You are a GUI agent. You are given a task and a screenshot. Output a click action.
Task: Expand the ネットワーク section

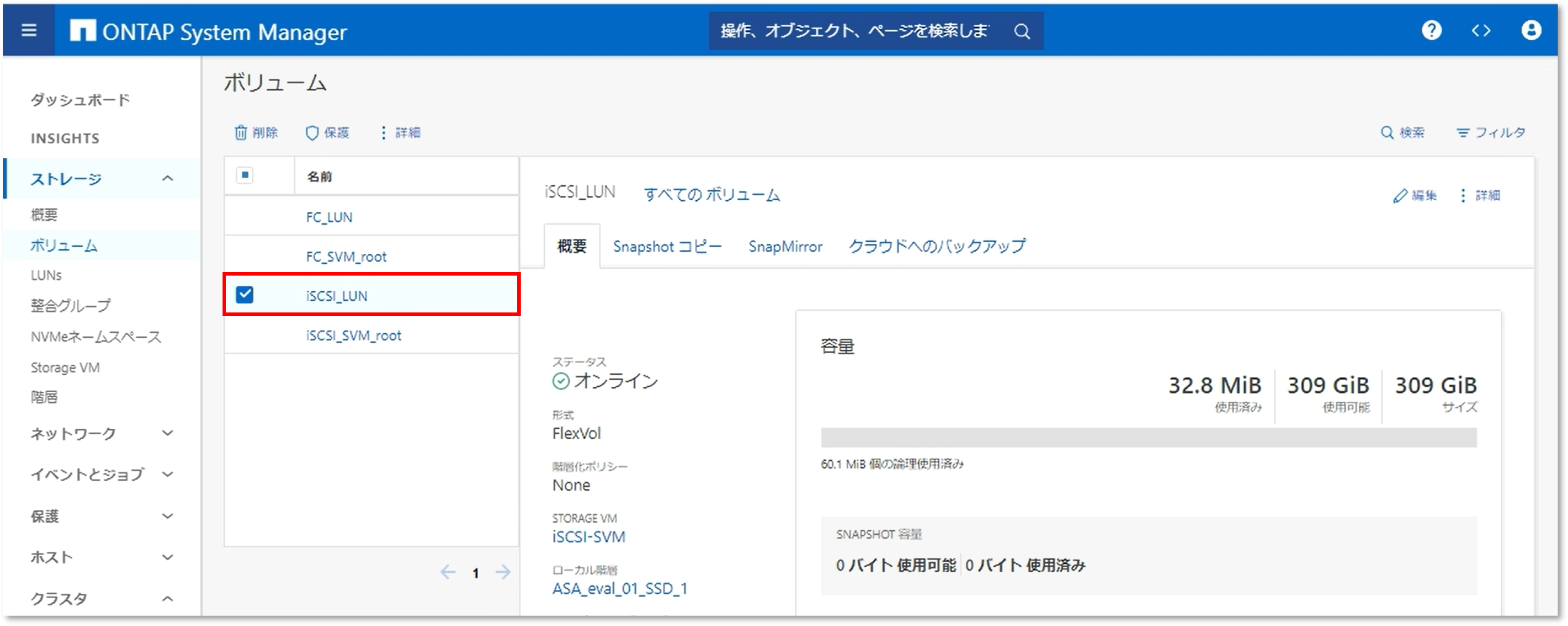click(x=167, y=434)
